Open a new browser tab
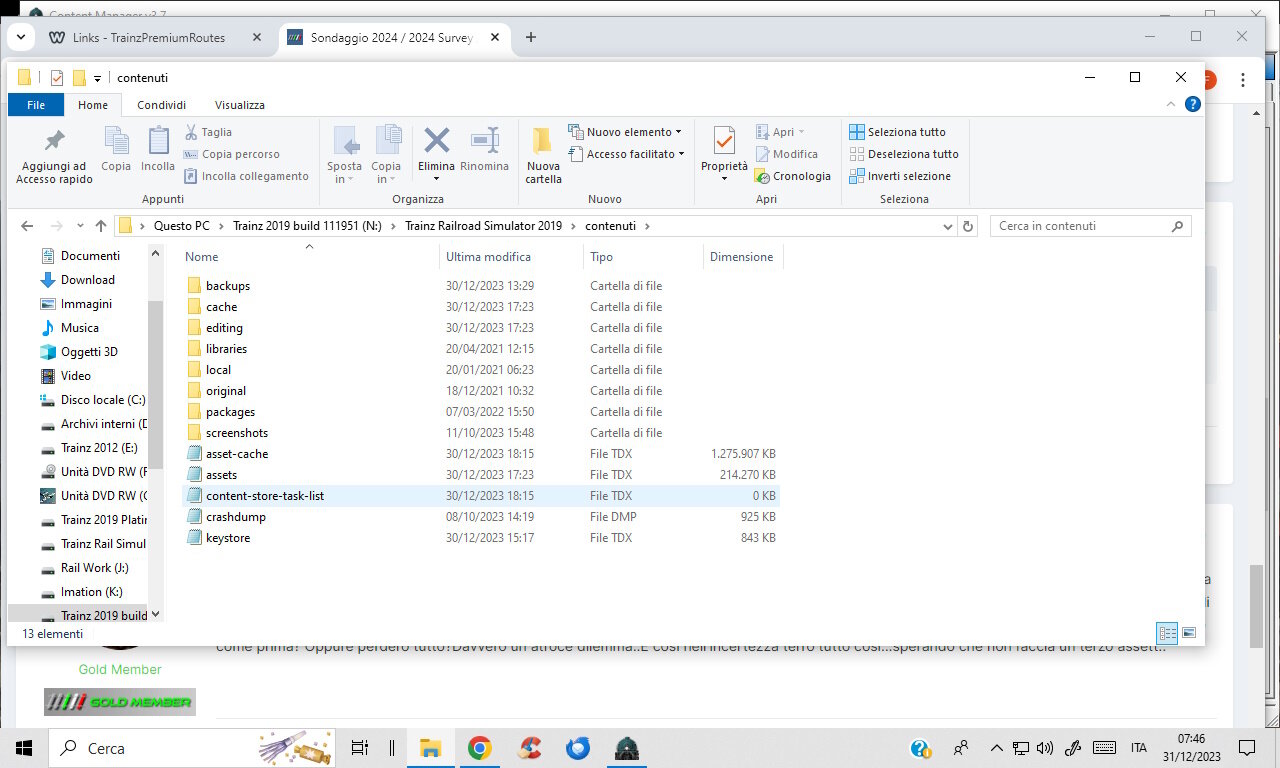The image size is (1280, 768). click(x=531, y=38)
